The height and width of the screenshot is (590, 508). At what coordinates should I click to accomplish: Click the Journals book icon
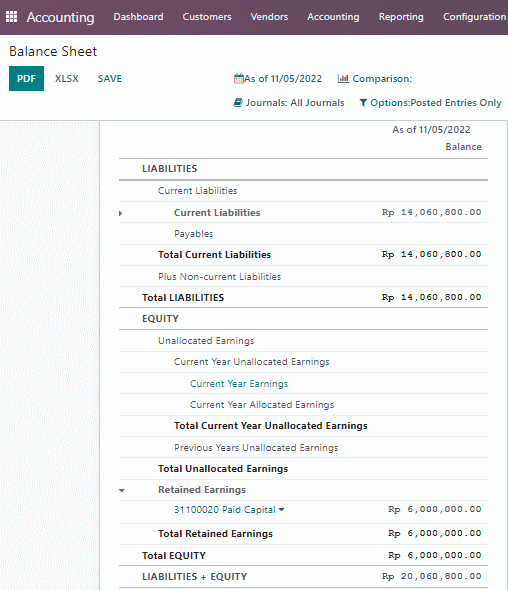click(238, 102)
